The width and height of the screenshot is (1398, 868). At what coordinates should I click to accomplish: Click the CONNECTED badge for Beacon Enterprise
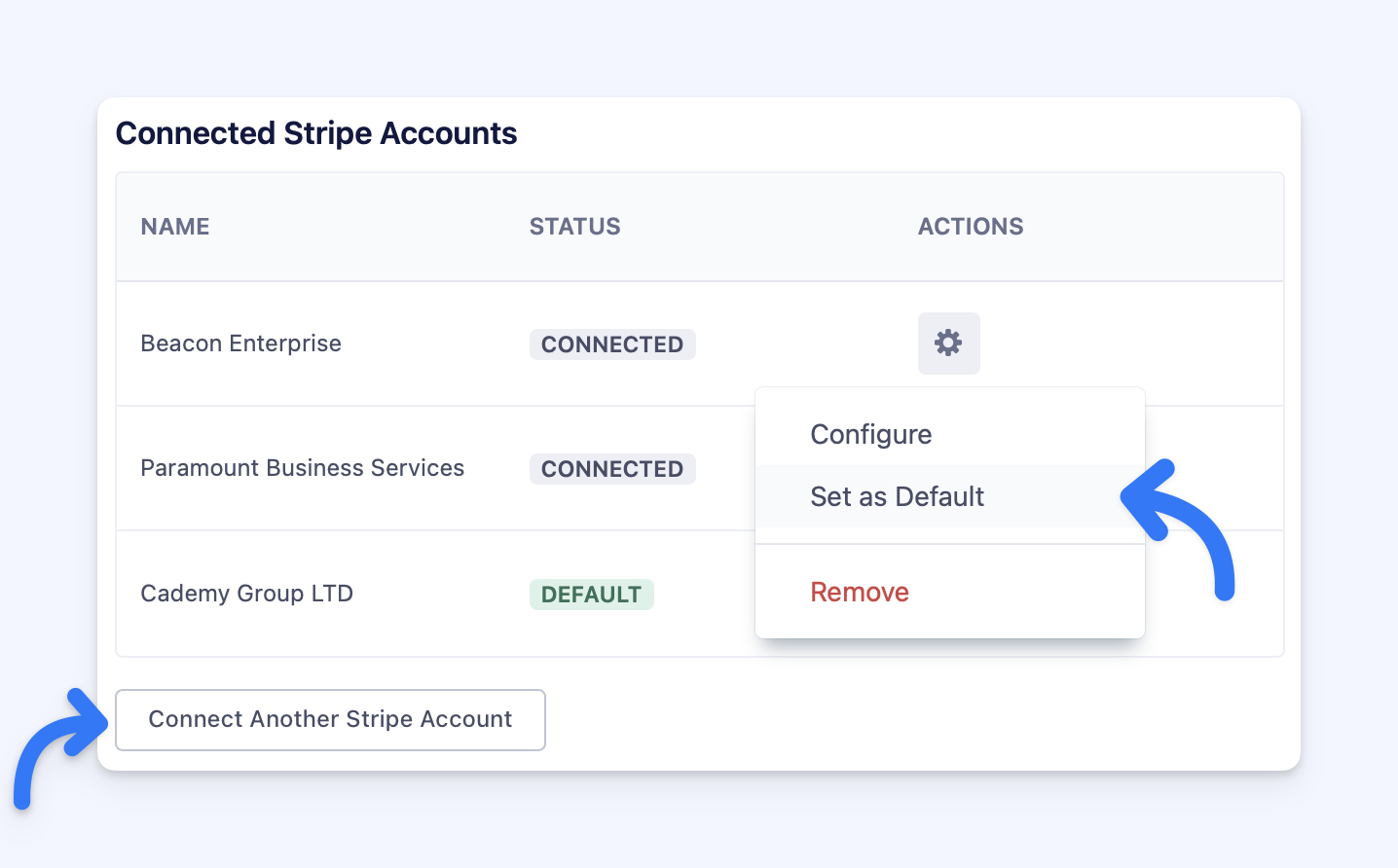(611, 344)
